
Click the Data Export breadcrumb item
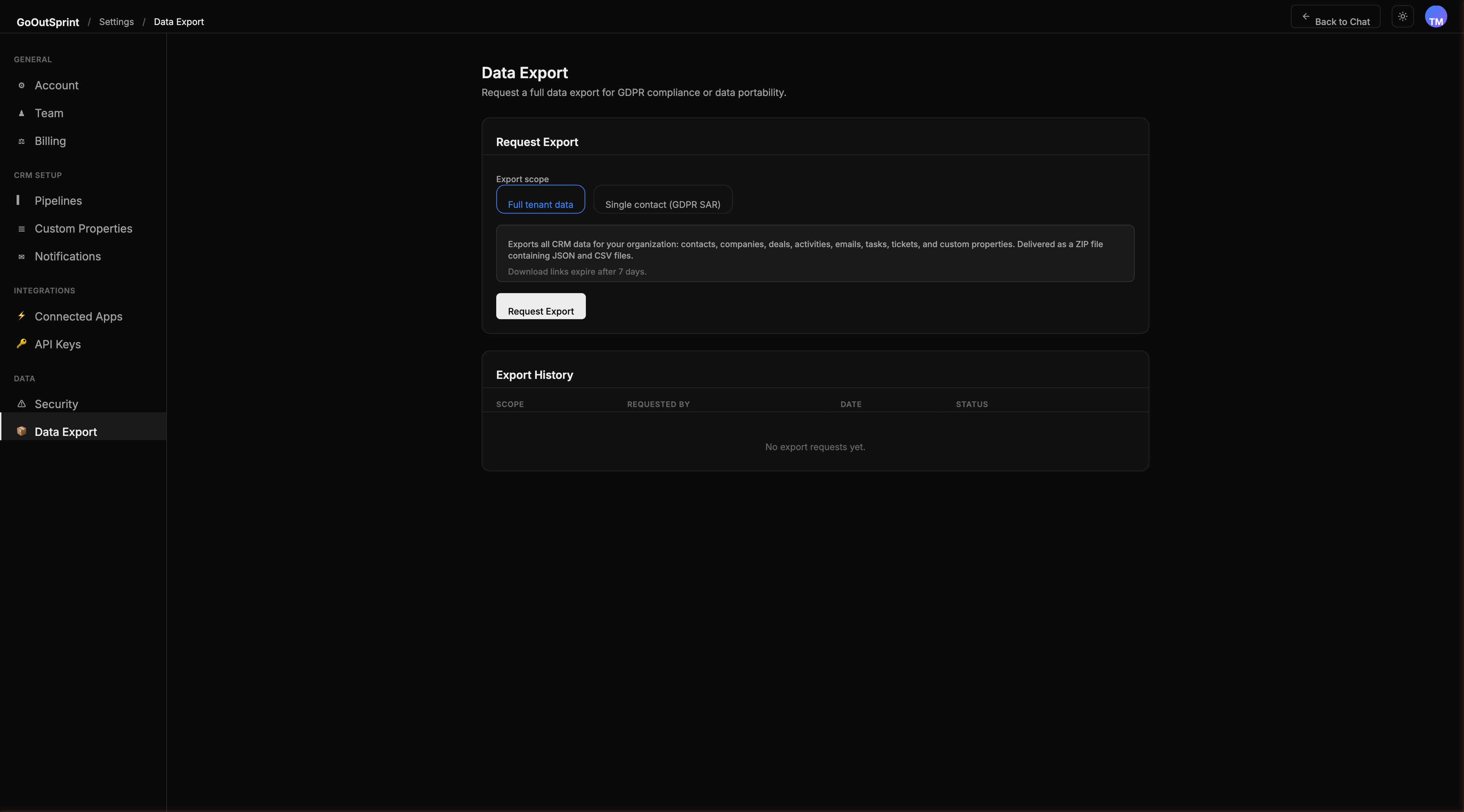pos(178,22)
